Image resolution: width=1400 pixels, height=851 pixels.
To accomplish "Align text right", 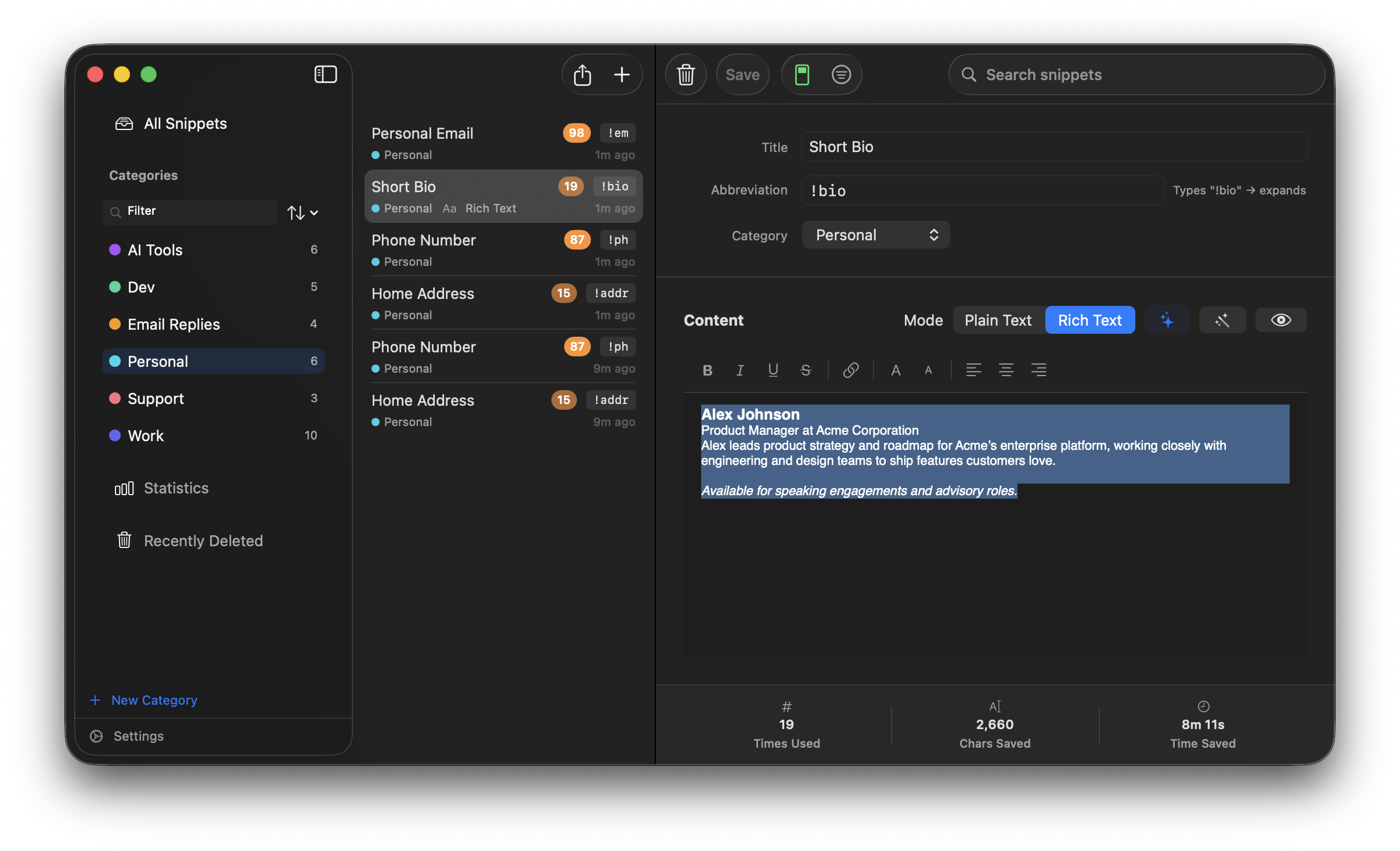I will [1038, 370].
